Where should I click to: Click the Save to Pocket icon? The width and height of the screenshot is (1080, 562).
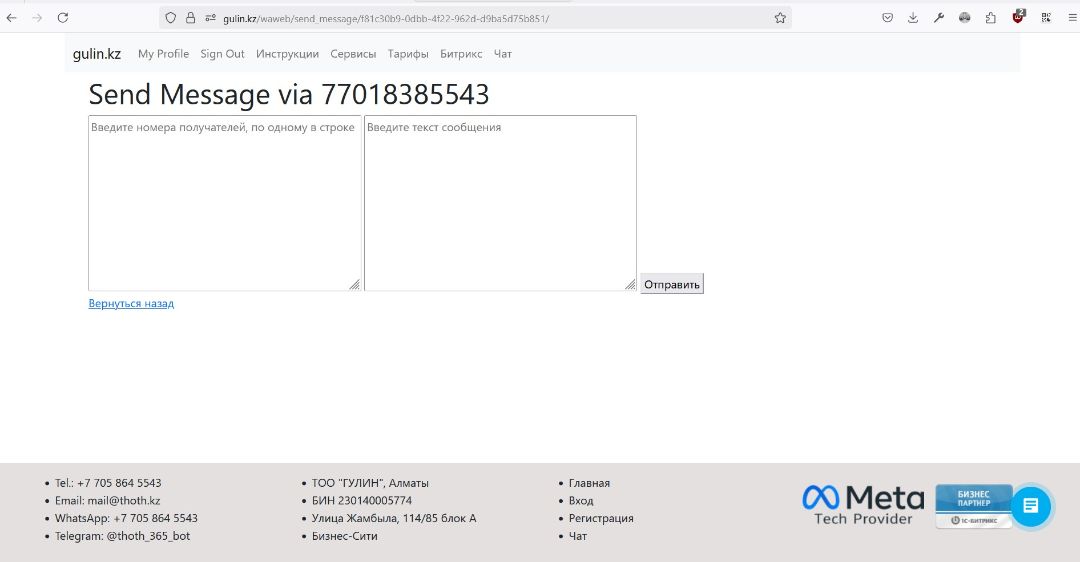[x=887, y=18]
